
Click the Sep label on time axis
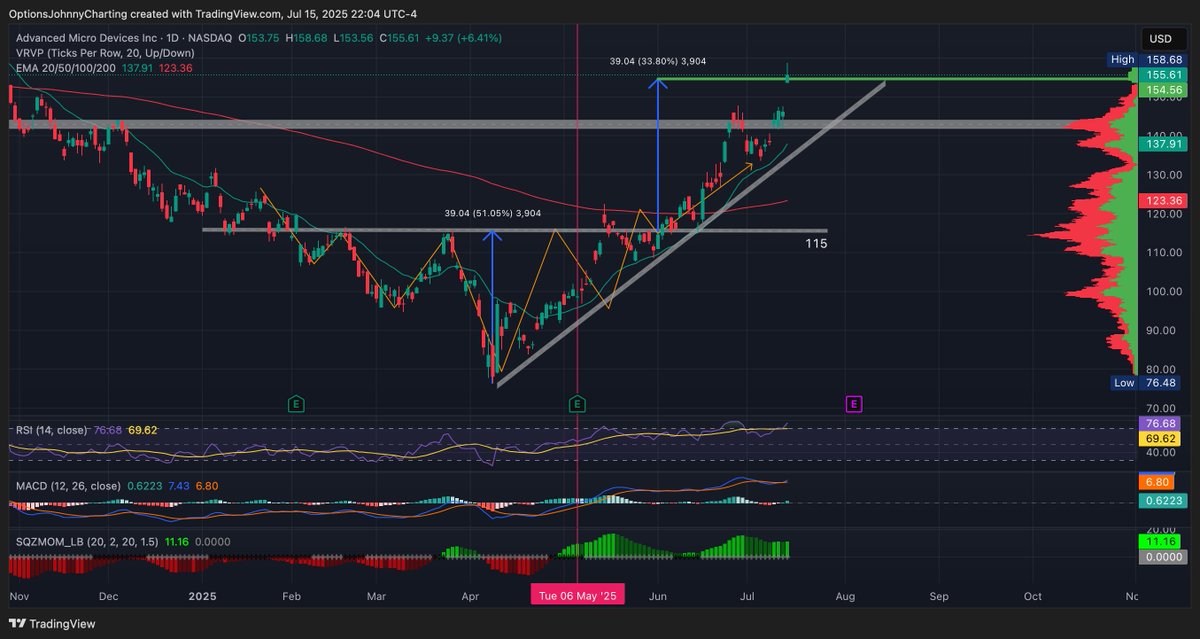pos(939,596)
